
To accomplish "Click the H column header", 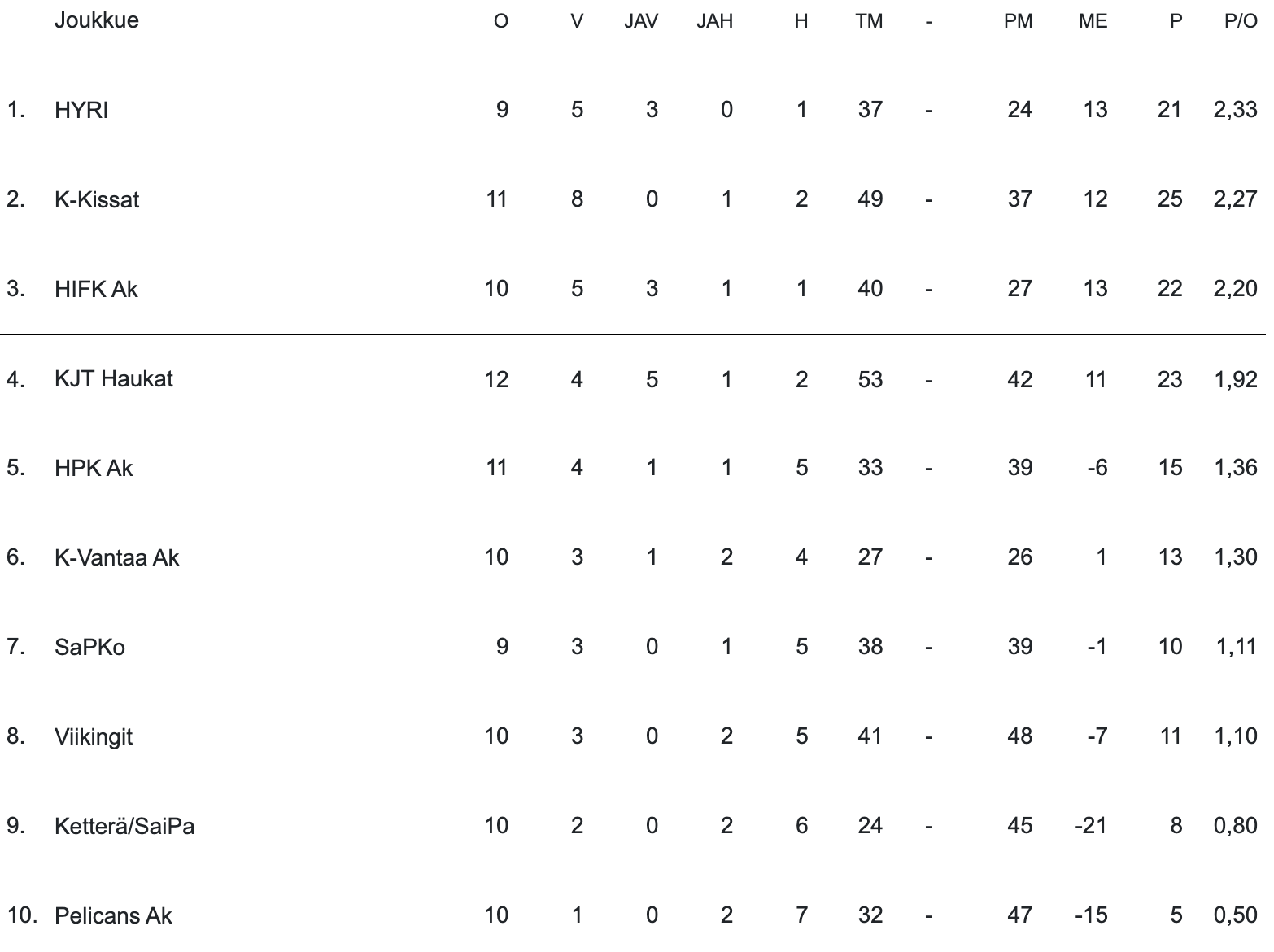I will point(801,21).
